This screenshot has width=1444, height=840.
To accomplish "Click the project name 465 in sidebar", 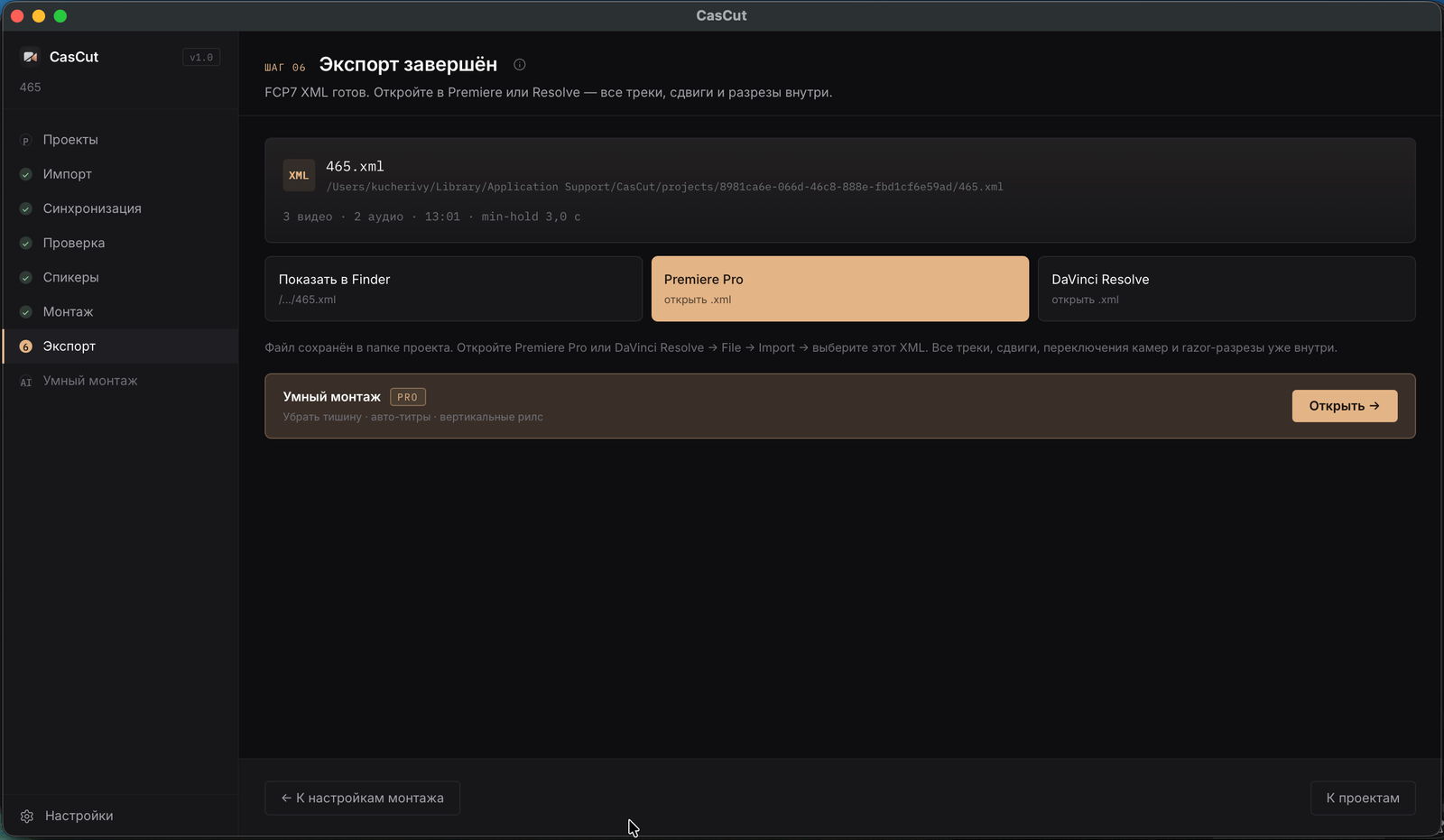I will pyautogui.click(x=31, y=88).
